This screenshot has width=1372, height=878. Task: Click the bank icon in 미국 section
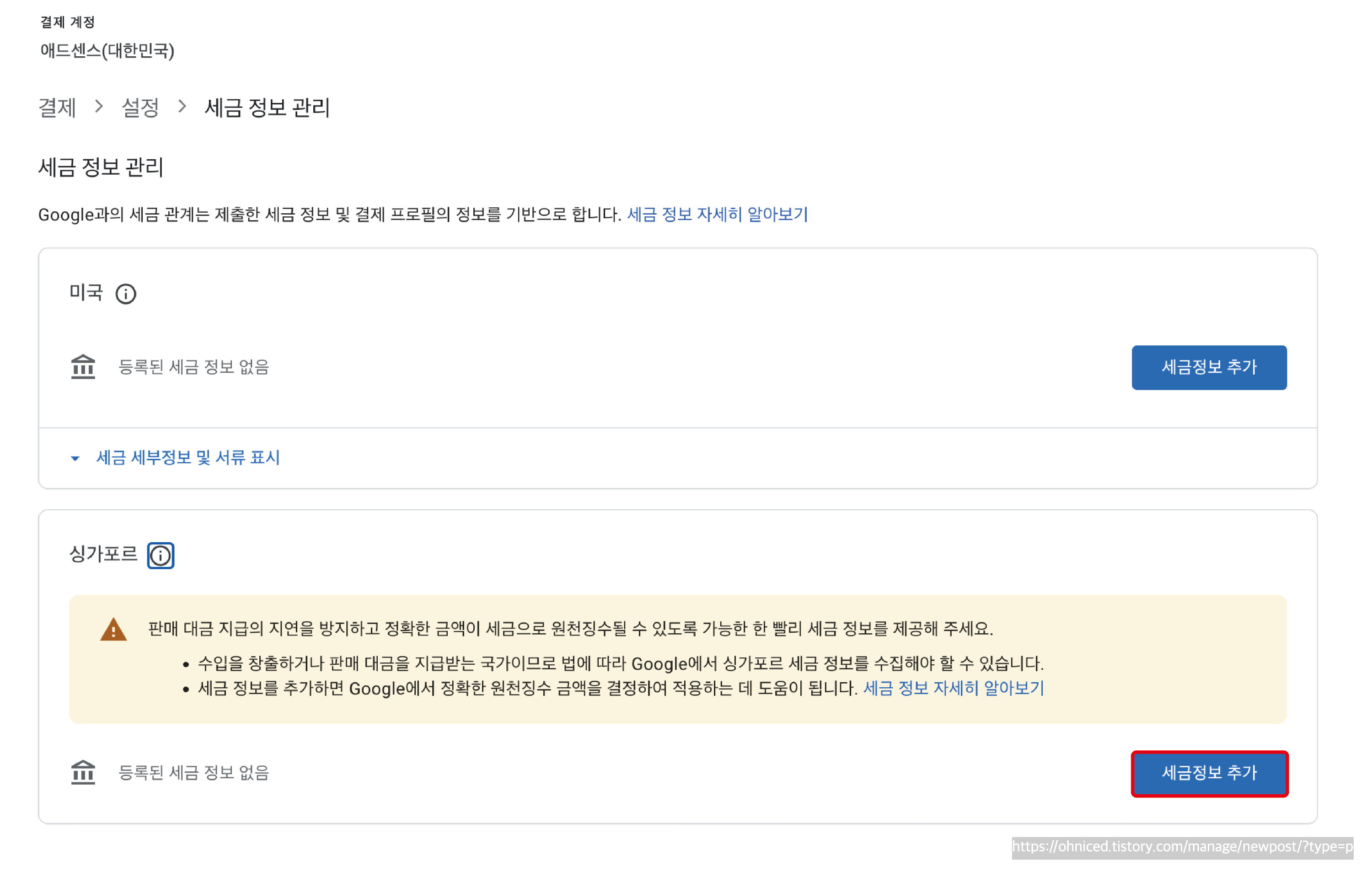(x=83, y=366)
